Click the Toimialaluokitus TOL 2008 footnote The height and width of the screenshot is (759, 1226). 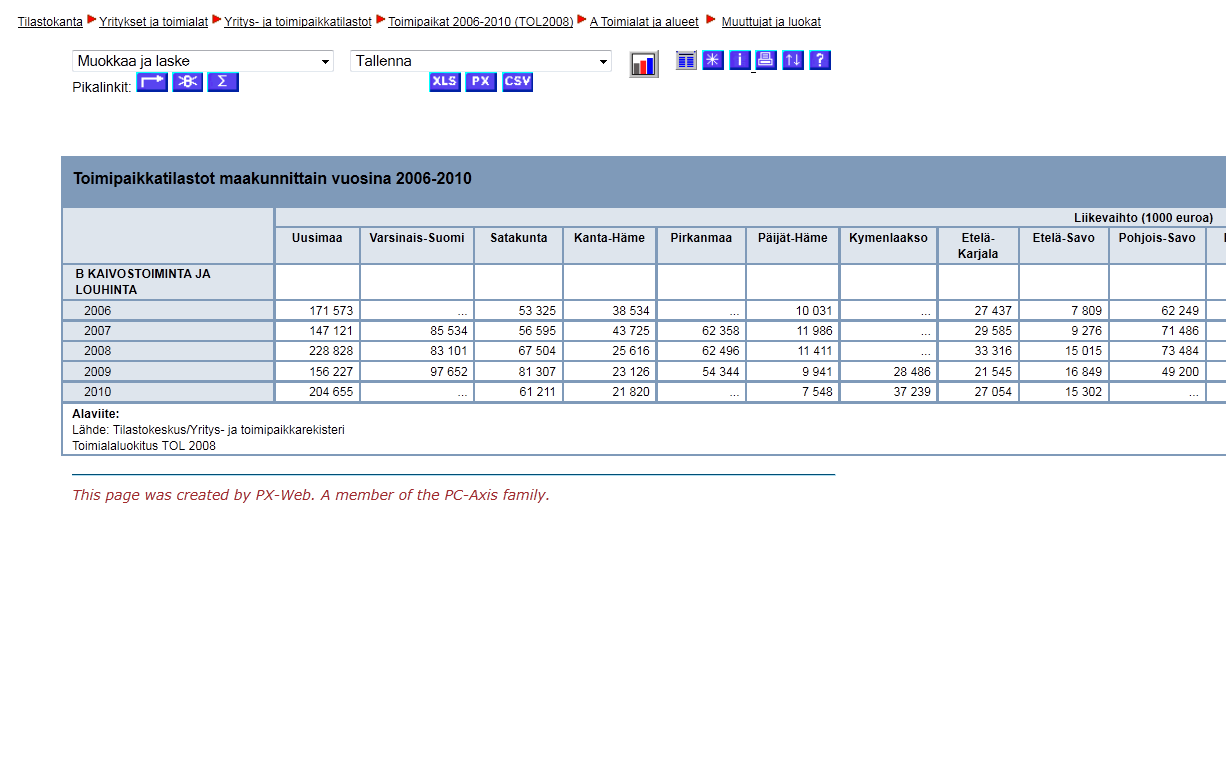(144, 446)
